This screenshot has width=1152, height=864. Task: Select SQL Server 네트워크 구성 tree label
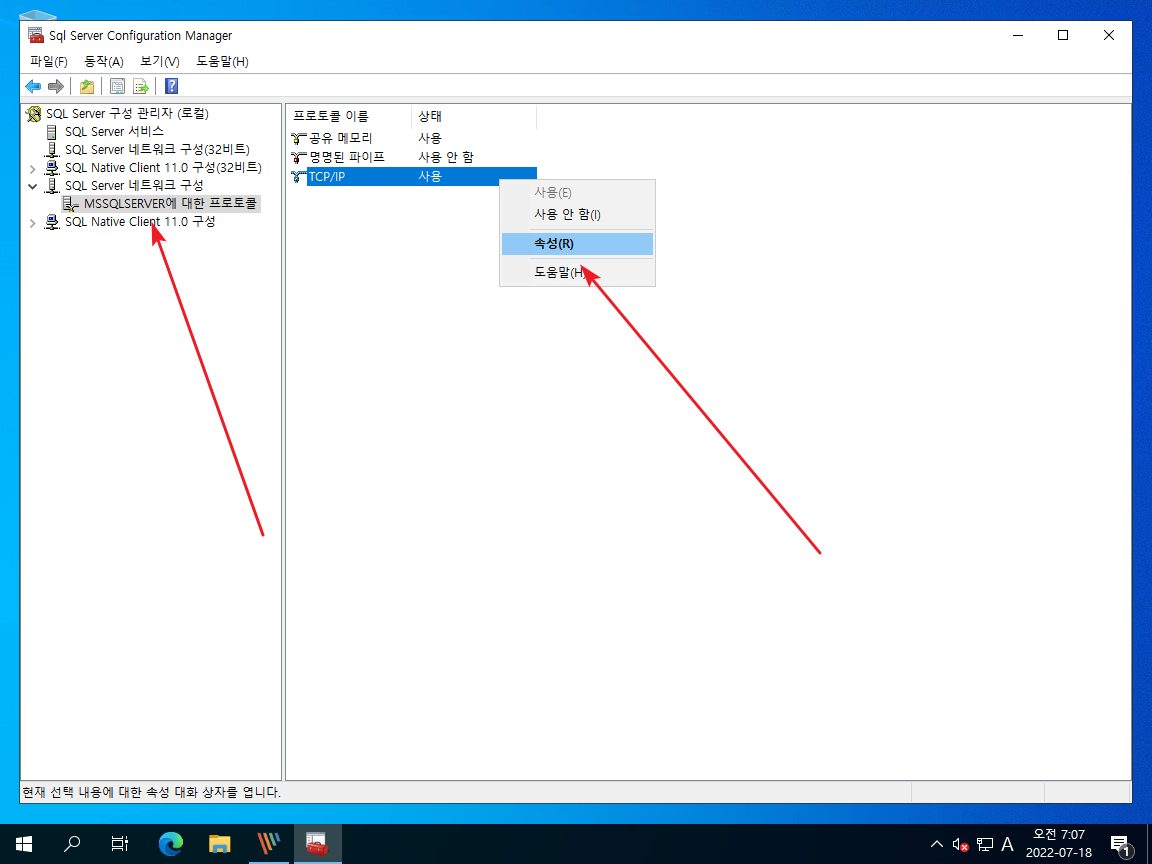point(134,186)
